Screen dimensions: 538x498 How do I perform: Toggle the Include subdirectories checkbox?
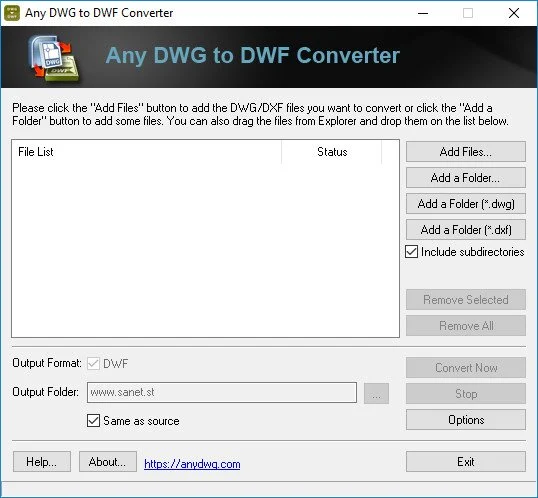point(411,252)
